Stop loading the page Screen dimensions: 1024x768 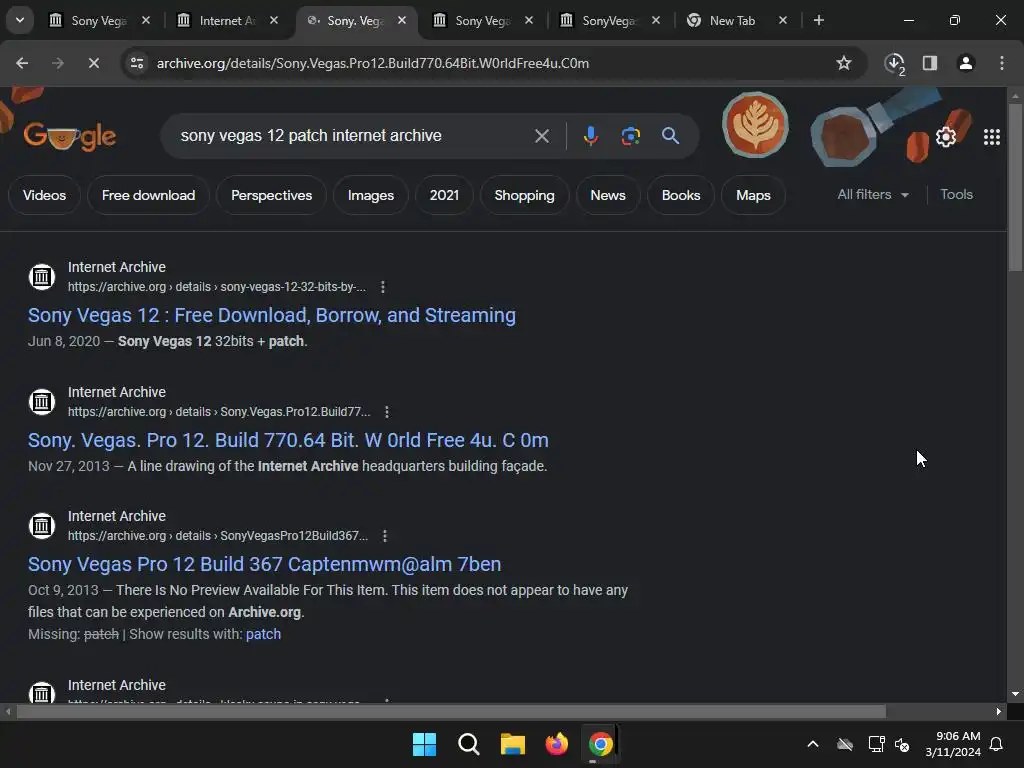click(93, 63)
